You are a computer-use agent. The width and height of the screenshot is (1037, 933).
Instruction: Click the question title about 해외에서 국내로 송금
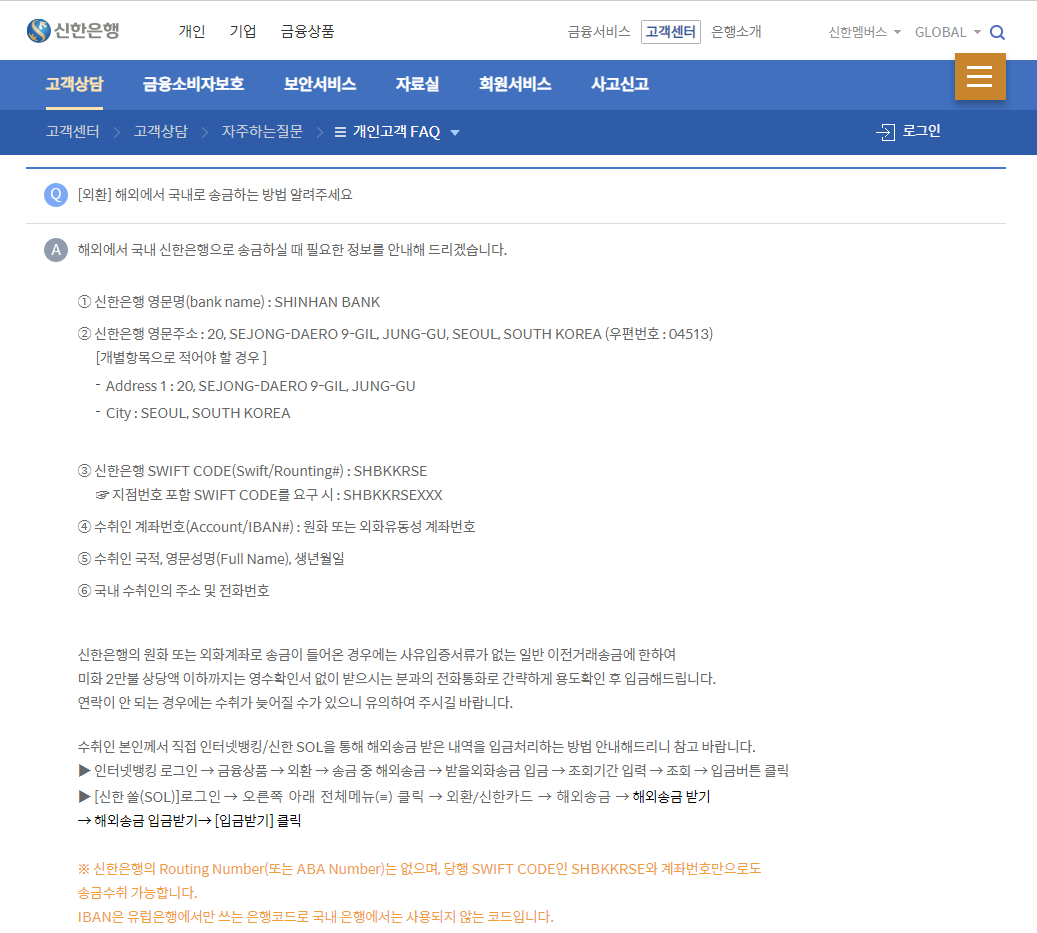pos(215,194)
